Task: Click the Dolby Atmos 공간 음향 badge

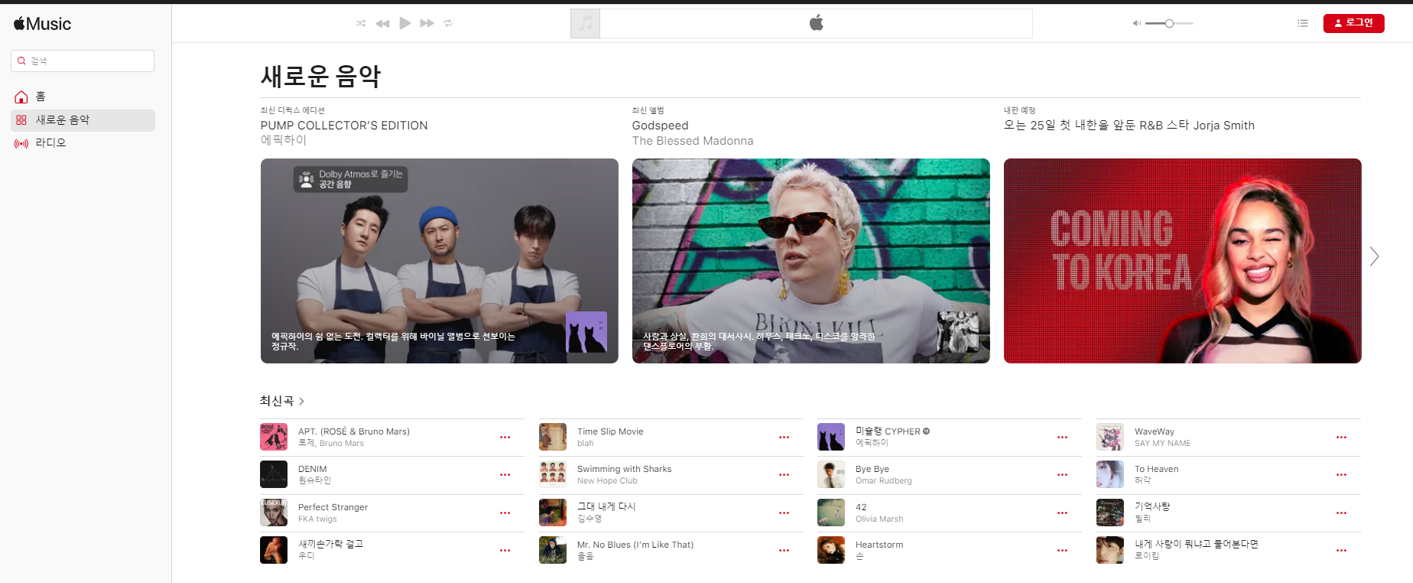Action: click(x=350, y=179)
